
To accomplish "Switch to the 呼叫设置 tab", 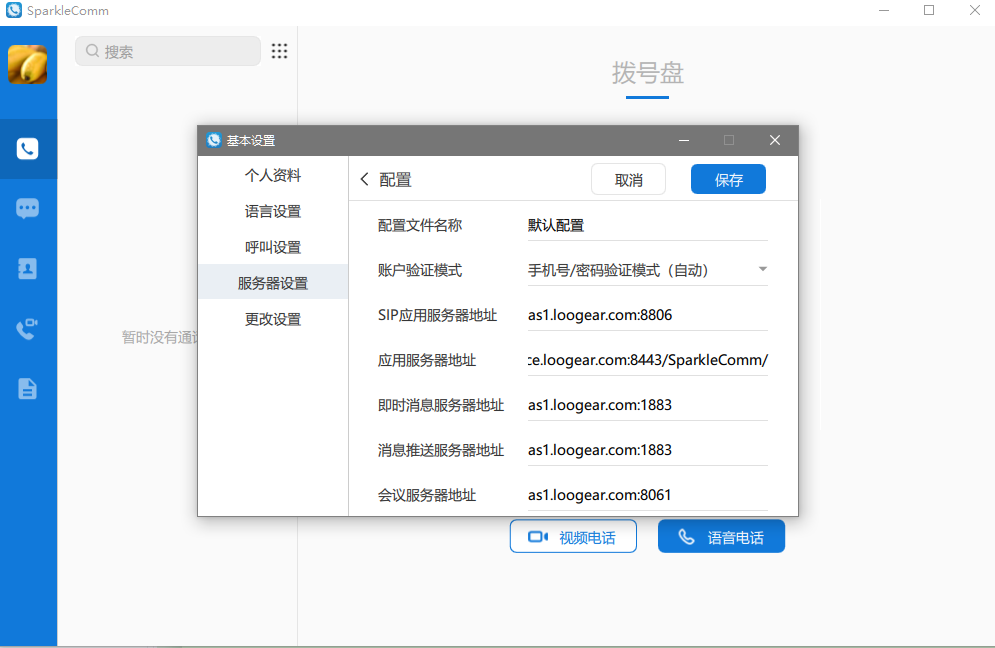I will click(273, 247).
